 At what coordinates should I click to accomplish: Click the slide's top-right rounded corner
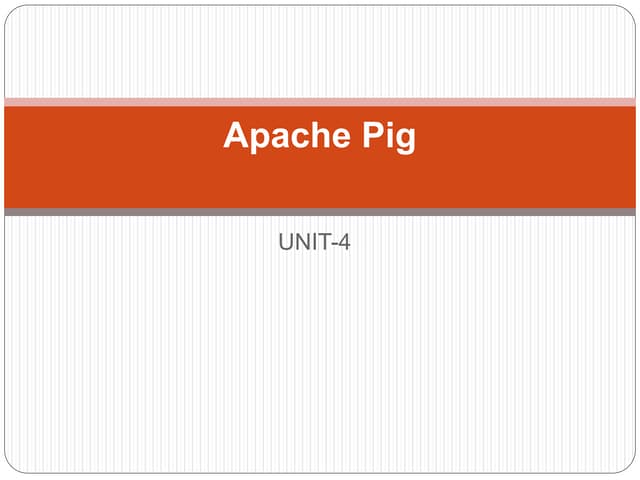point(628,13)
